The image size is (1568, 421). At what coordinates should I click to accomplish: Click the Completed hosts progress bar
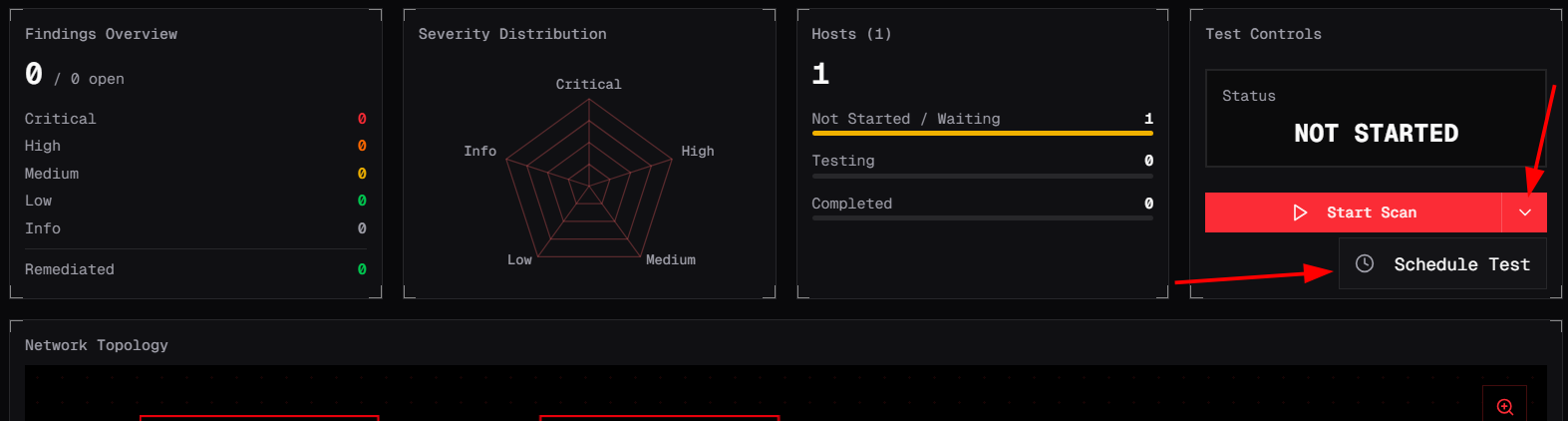click(x=982, y=217)
